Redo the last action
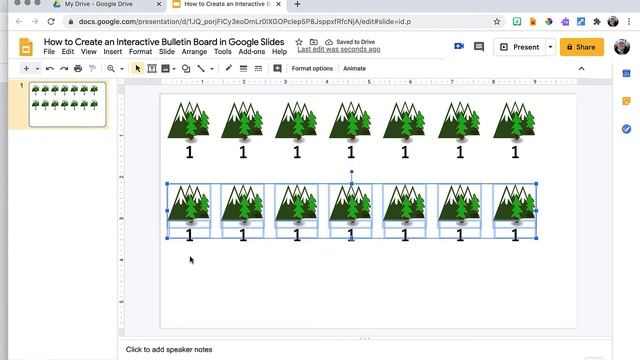The width and height of the screenshot is (640, 360). click(x=64, y=69)
